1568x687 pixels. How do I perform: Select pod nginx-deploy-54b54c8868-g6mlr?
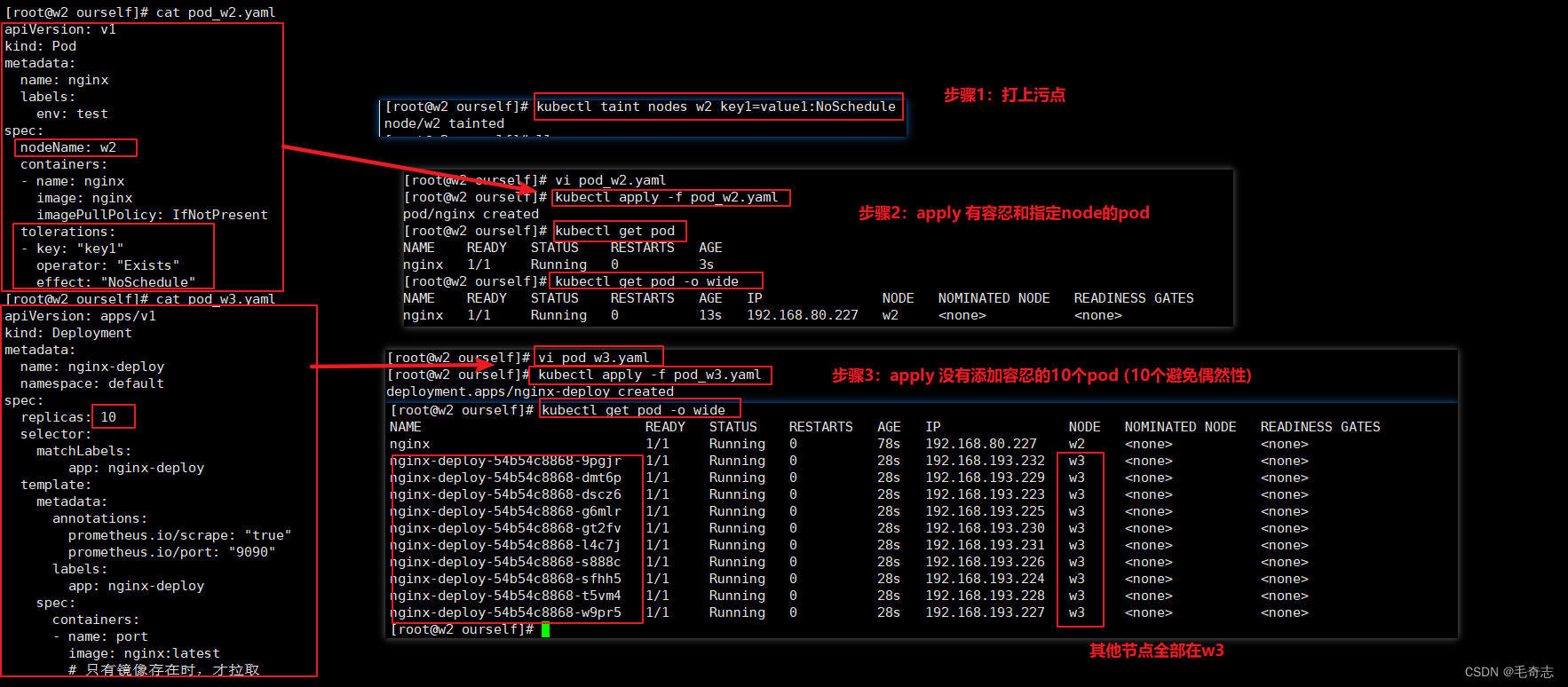click(x=505, y=511)
